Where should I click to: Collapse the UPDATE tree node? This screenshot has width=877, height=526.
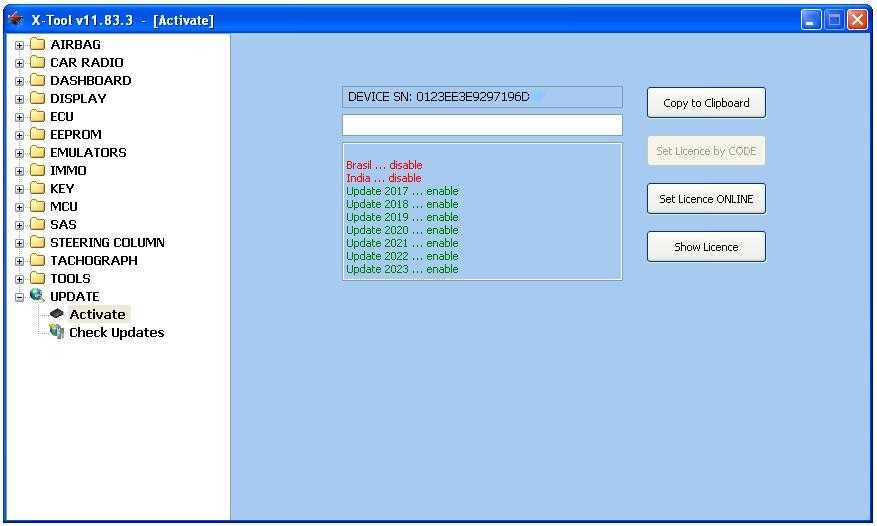[20, 297]
